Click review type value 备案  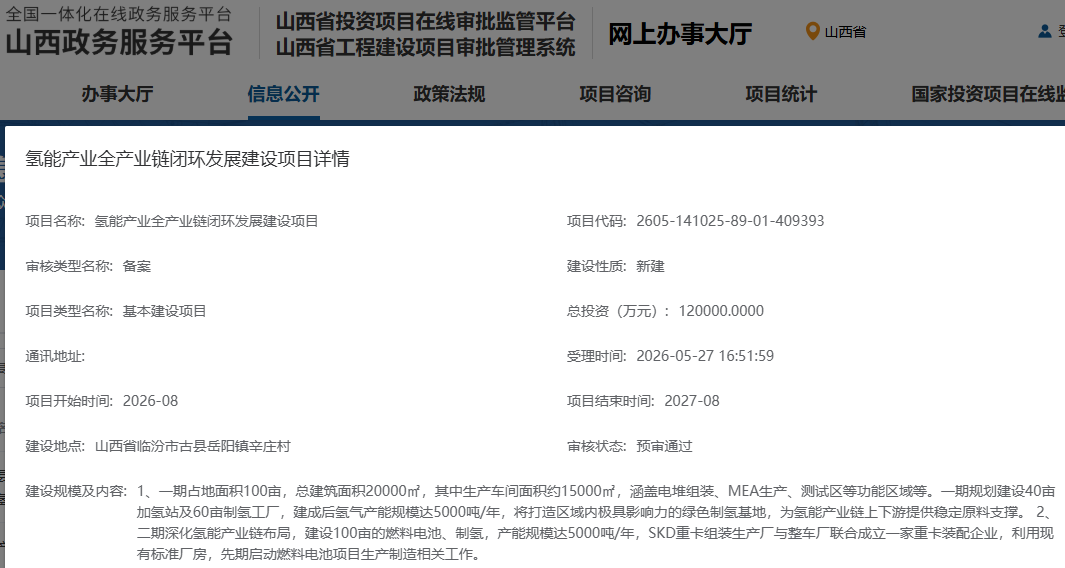pyautogui.click(x=137, y=266)
